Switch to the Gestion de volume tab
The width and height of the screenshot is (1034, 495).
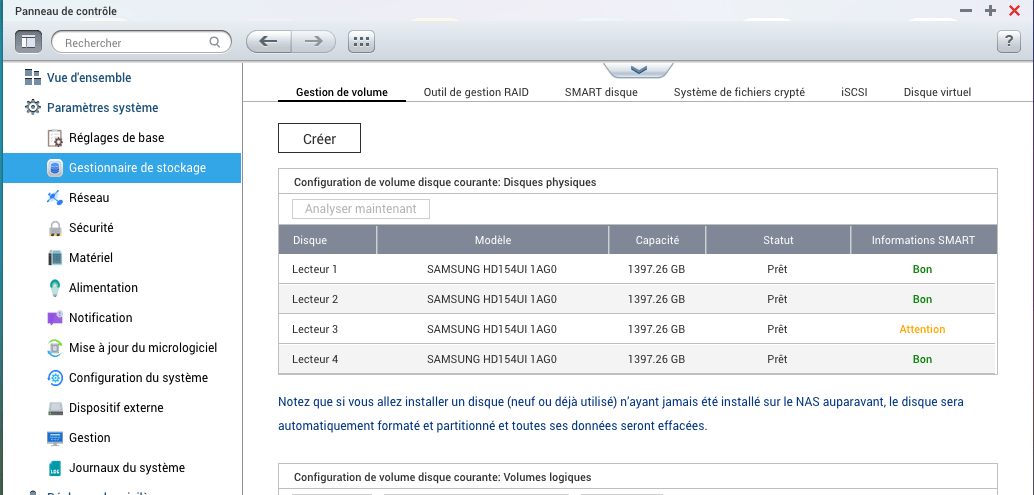pyautogui.click(x=342, y=92)
